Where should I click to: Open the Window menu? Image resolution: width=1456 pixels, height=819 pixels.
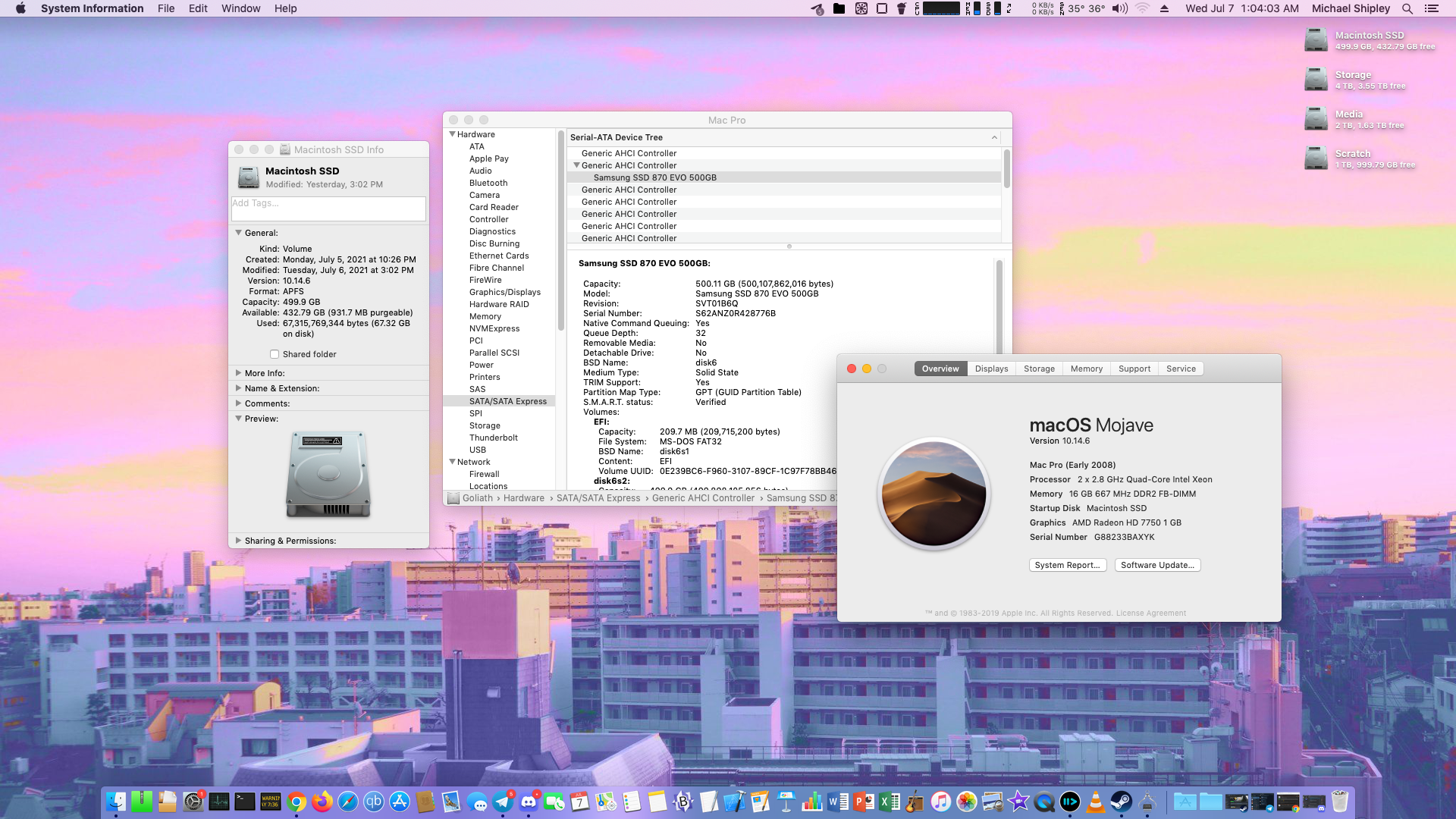240,8
